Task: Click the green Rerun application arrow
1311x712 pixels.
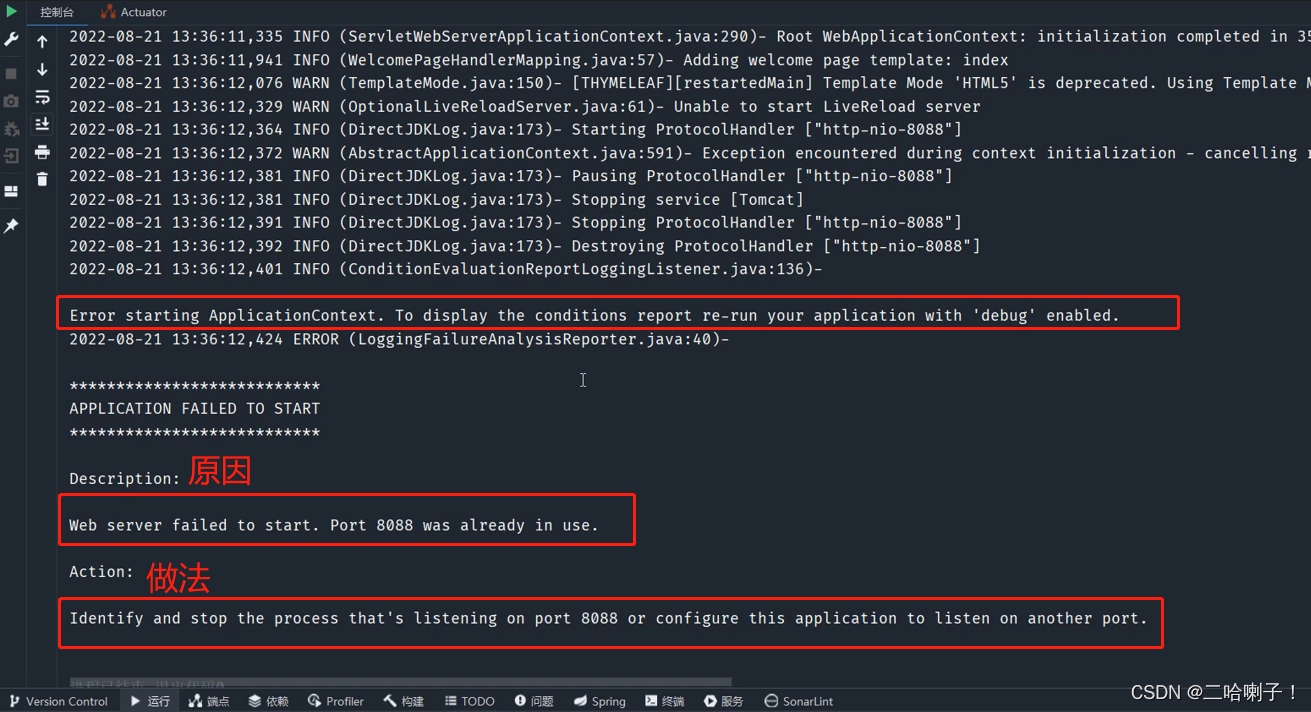Action: pyautogui.click(x=11, y=12)
